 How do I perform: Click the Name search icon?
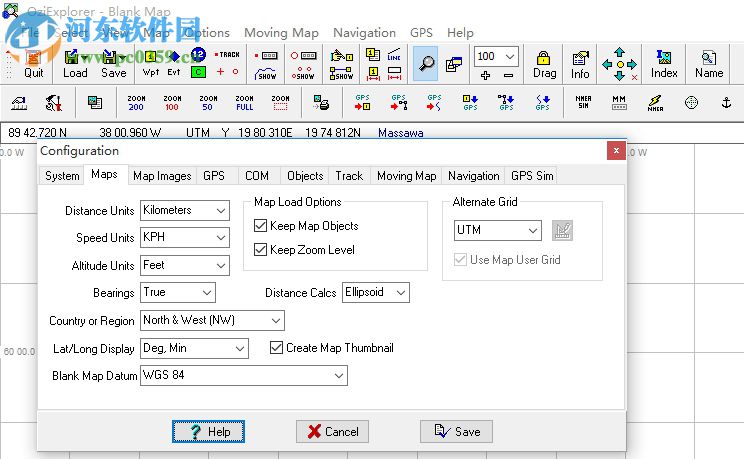click(709, 65)
